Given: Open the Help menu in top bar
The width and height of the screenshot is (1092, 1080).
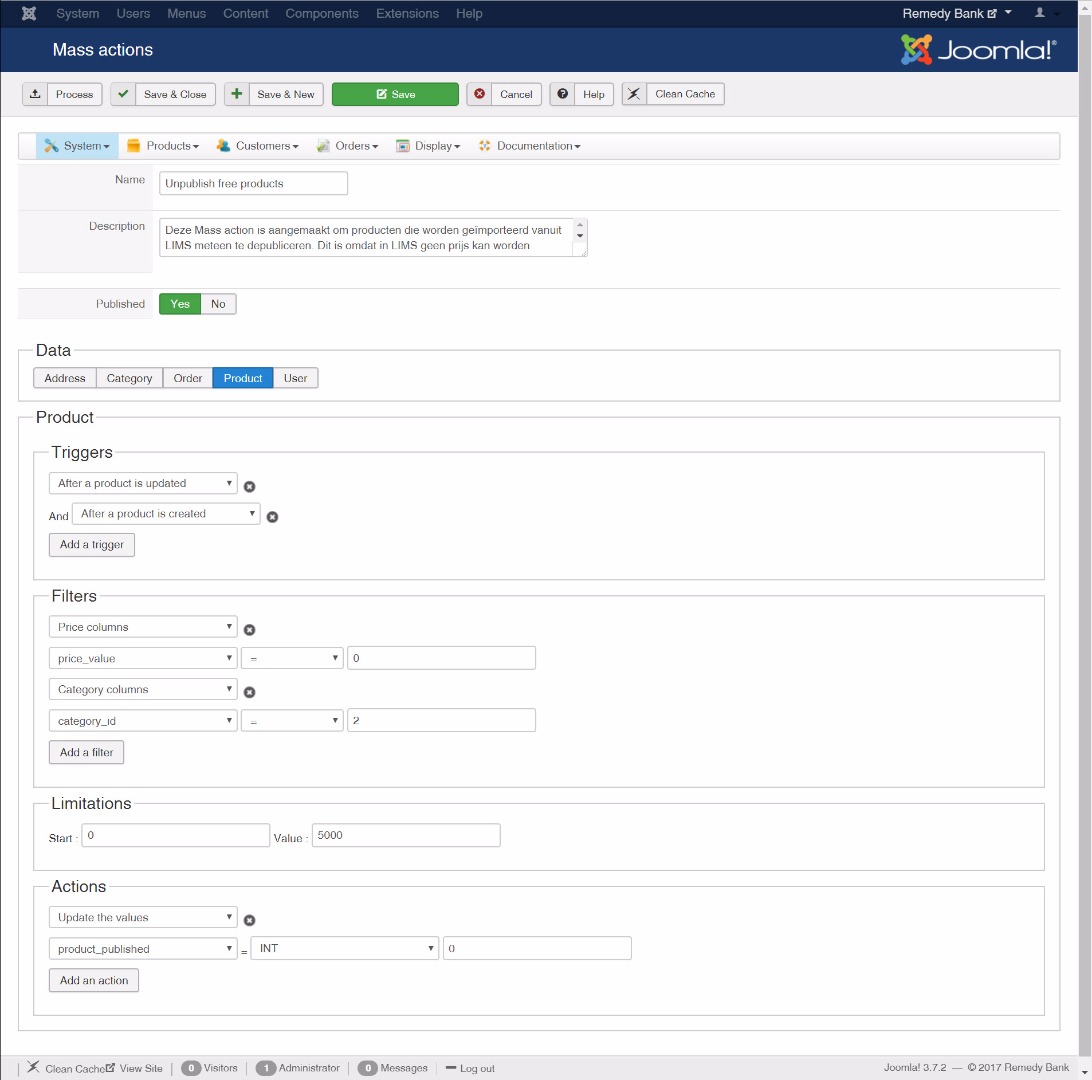Looking at the screenshot, I should click(x=469, y=13).
